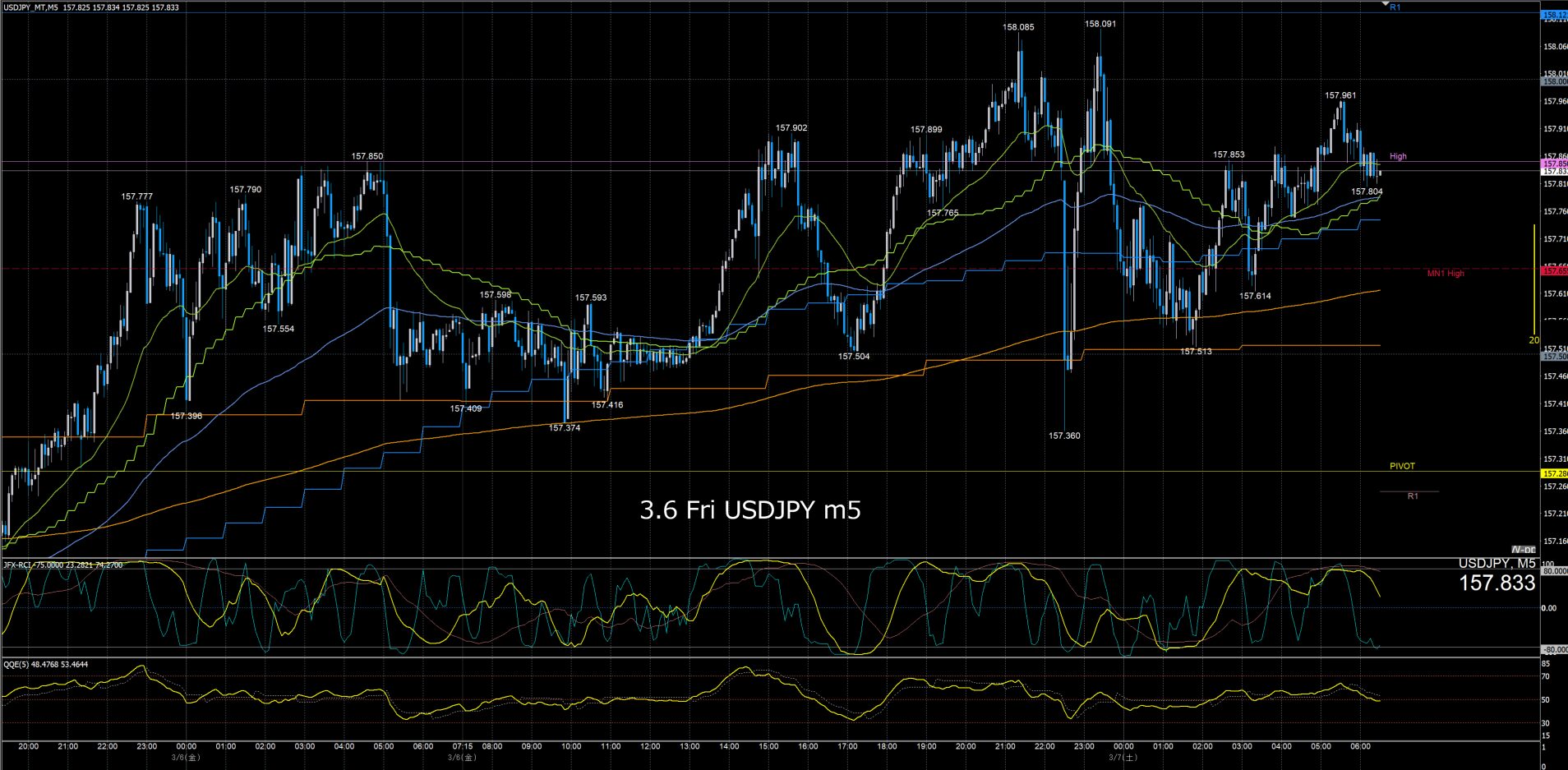Click the pink 157.85 price tag
The image size is (1568, 770).
(x=1553, y=164)
